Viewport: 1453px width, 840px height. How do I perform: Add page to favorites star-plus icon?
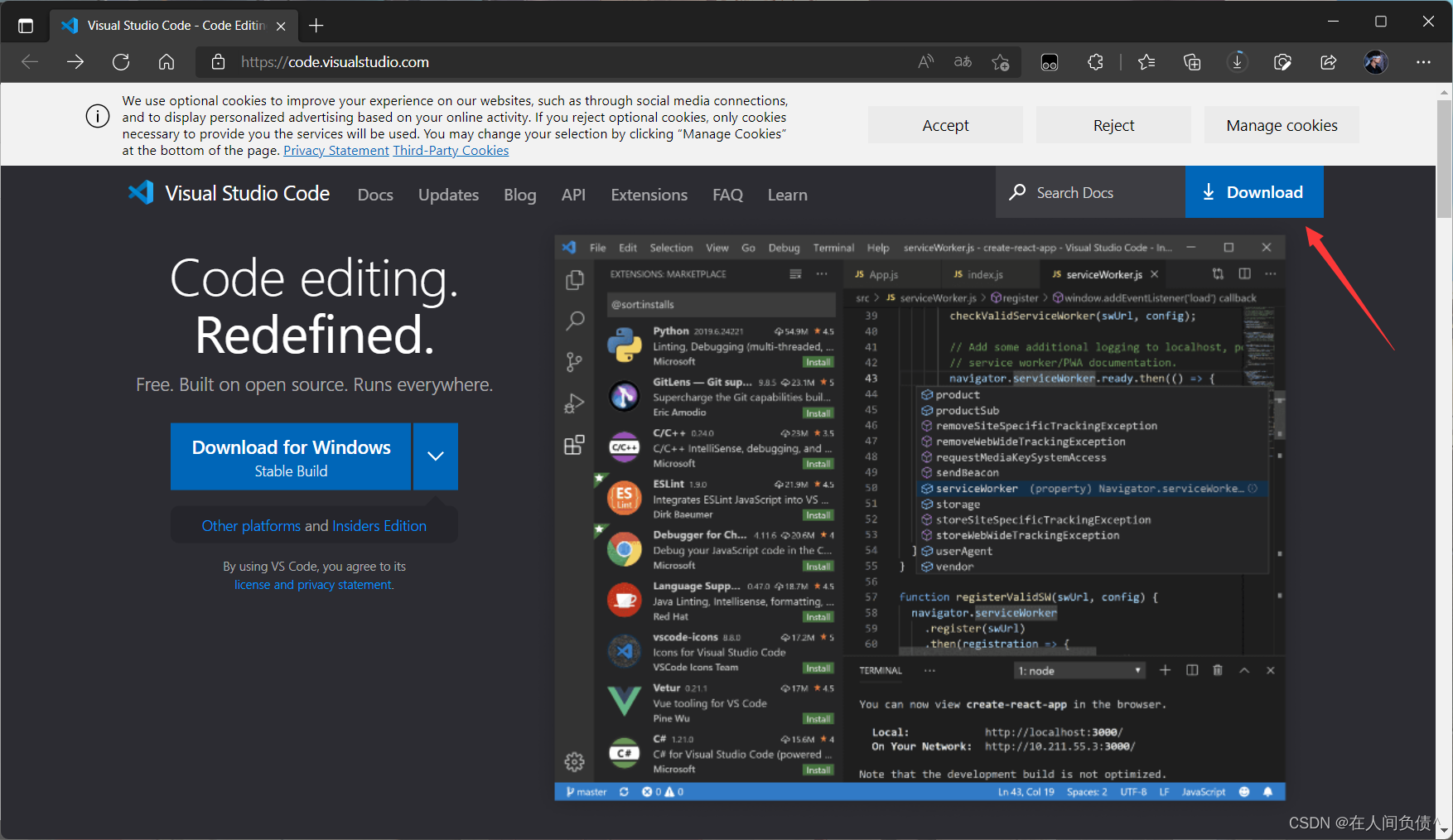[x=1000, y=62]
